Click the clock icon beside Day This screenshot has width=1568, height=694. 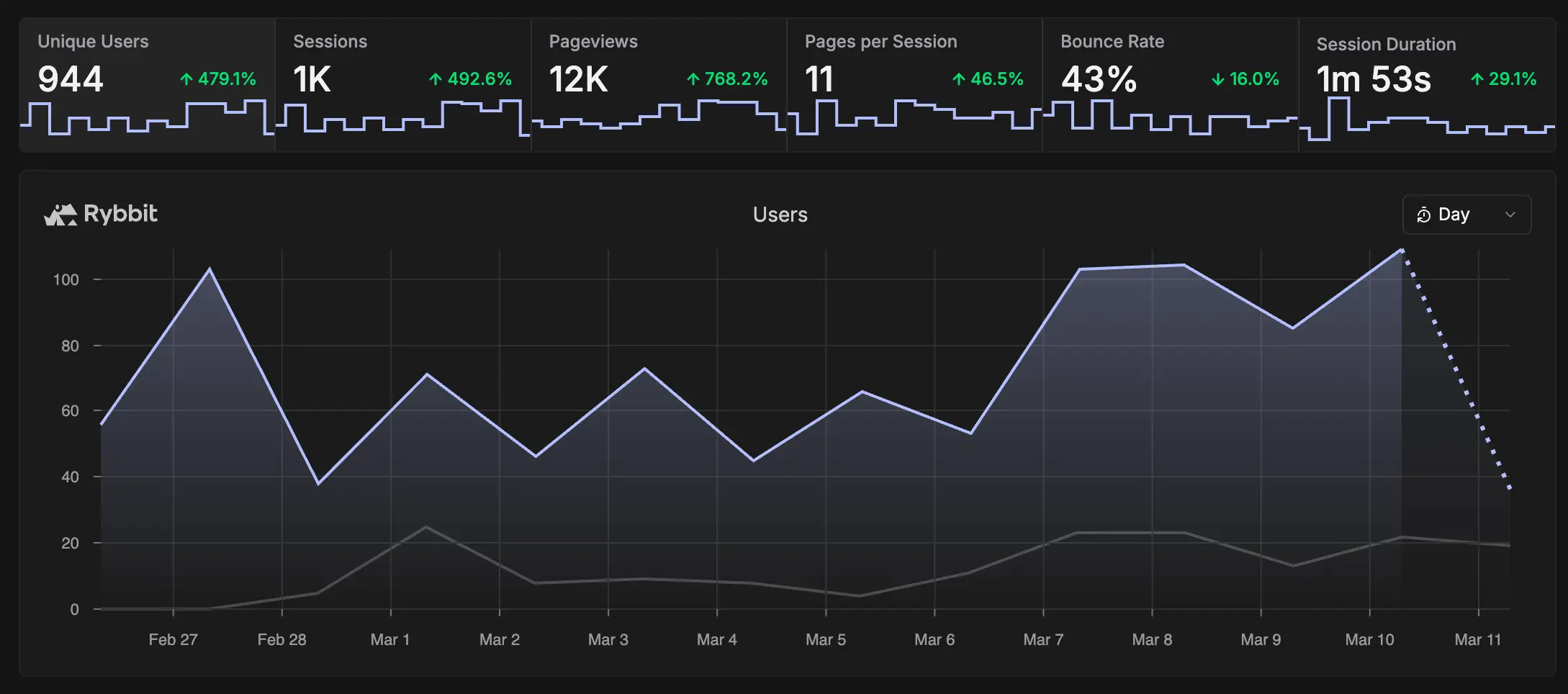1423,215
